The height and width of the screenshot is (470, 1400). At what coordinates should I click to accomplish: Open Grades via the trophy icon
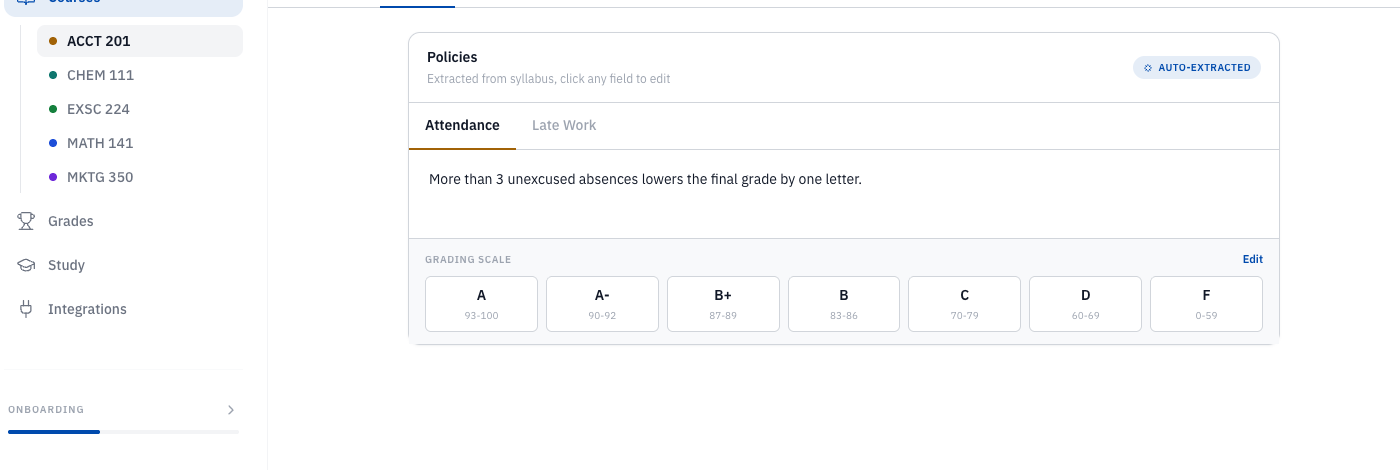[26, 221]
